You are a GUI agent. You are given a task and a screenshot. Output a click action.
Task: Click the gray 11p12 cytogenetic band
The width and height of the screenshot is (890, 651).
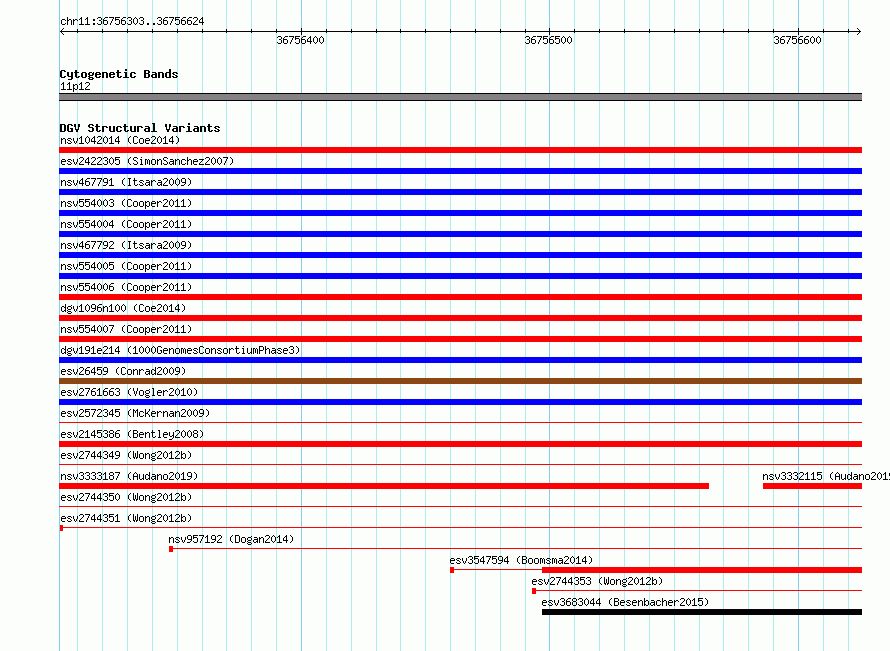(460, 97)
